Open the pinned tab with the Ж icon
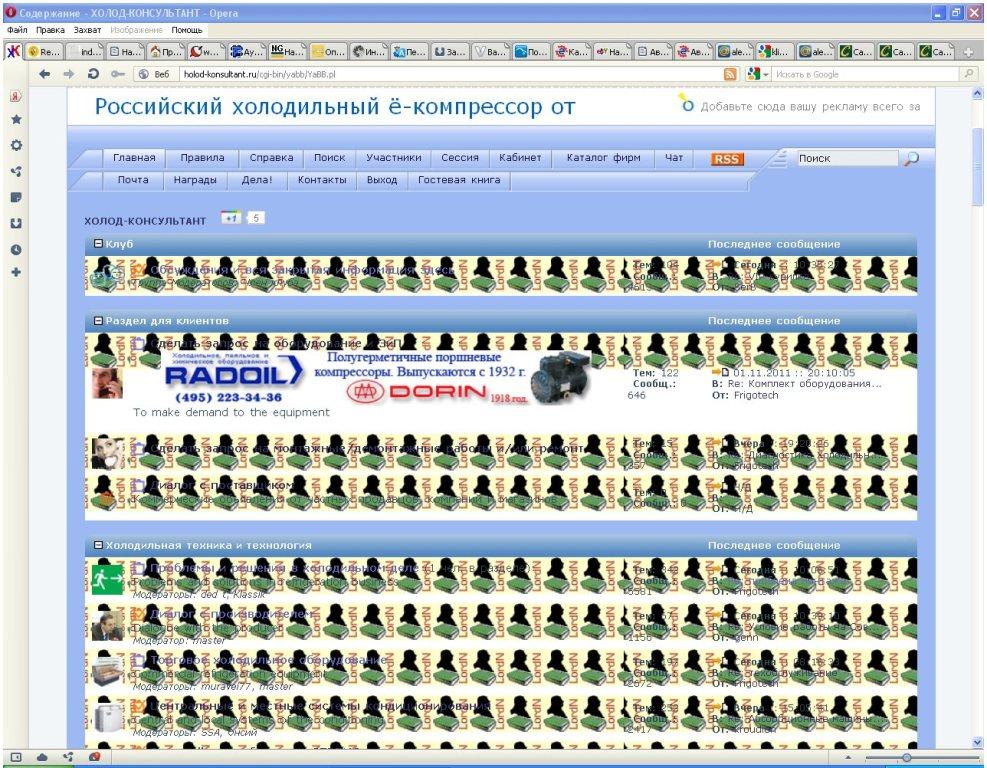 (13, 52)
